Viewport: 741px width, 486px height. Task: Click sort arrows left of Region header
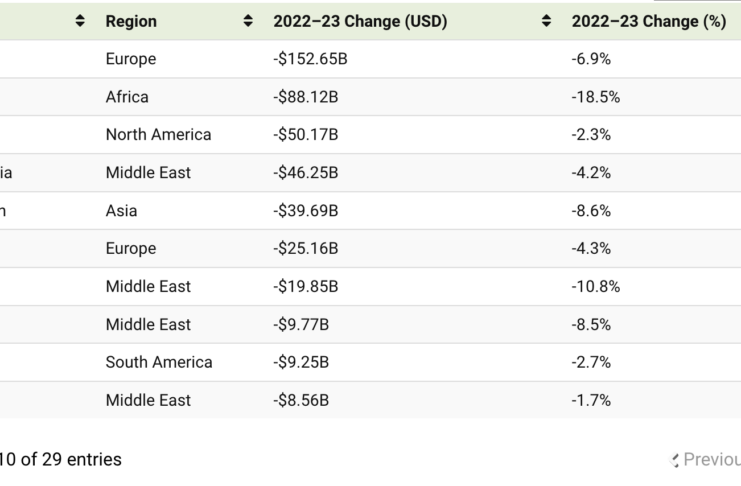pos(80,21)
